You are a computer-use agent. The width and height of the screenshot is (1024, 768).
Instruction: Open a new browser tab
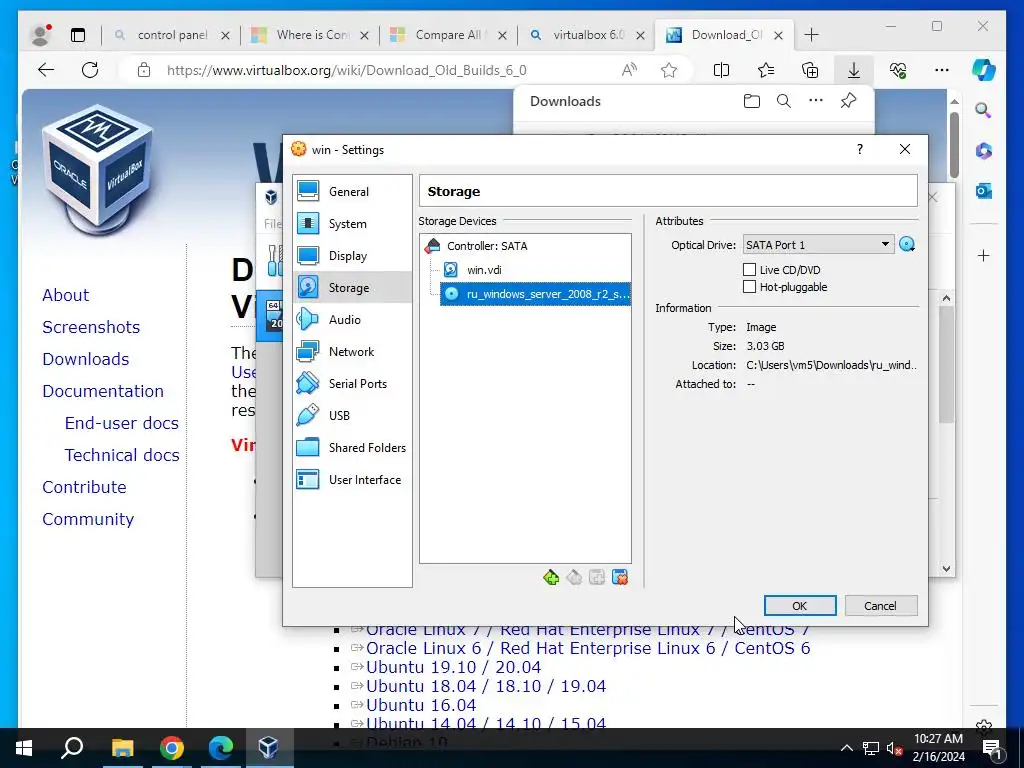point(811,35)
